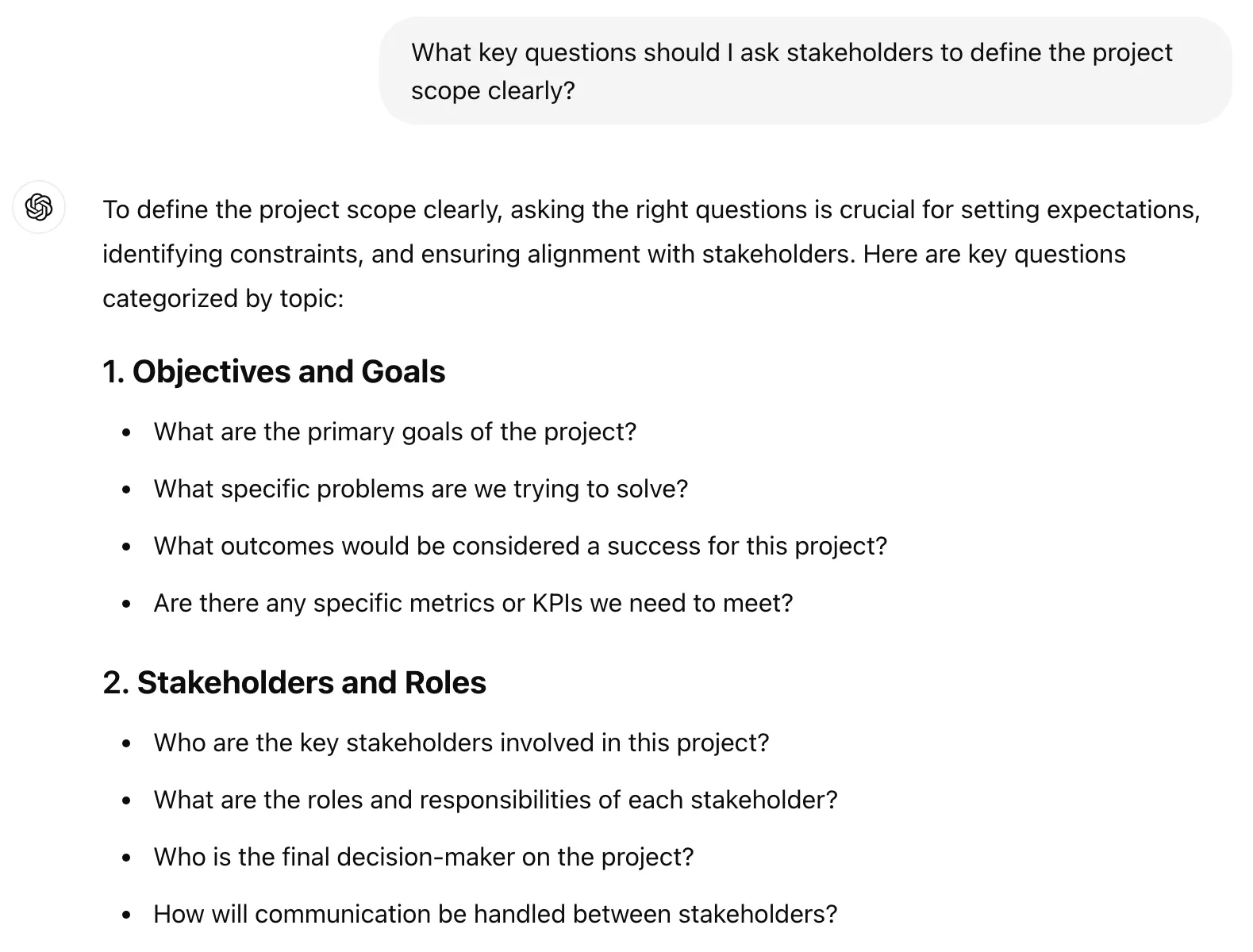Click 'Who is the final decision-maker' bullet
This screenshot has height=952, width=1253.
point(424,857)
